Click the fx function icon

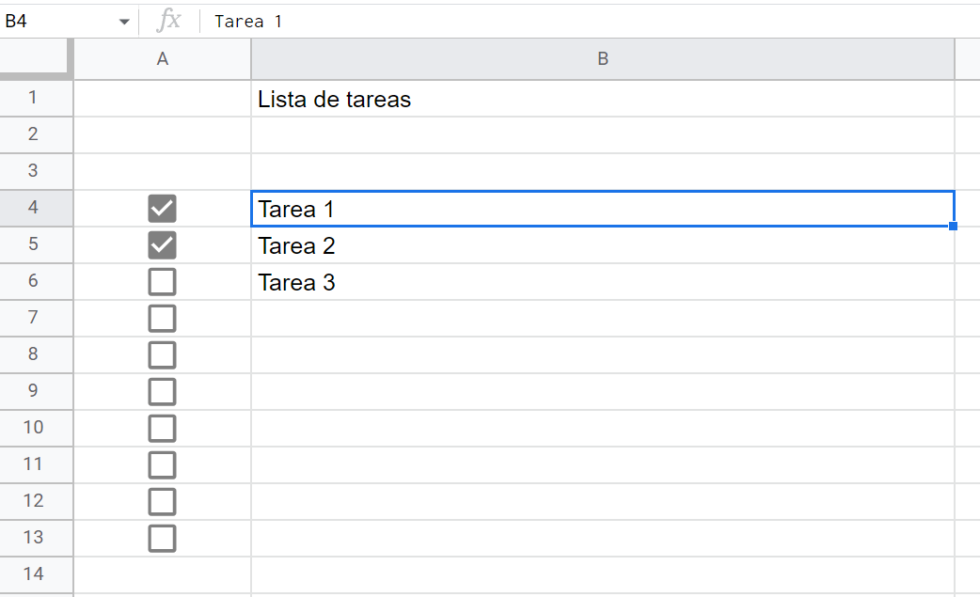point(169,21)
